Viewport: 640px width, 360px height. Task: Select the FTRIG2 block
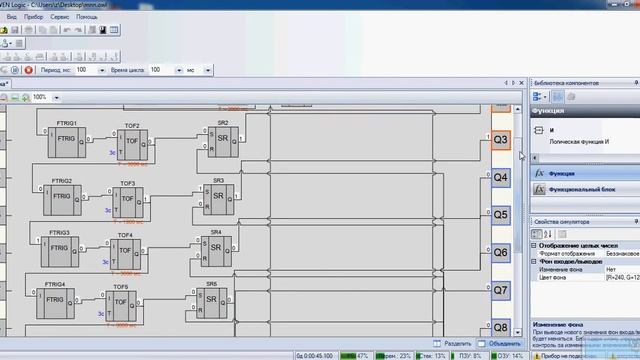click(x=62, y=200)
